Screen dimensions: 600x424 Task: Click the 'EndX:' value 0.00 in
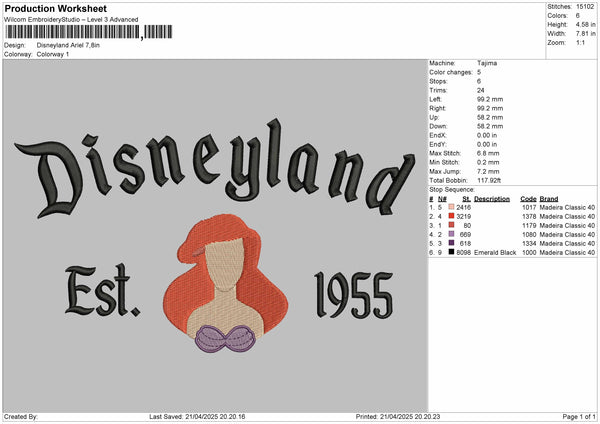[x=487, y=135]
